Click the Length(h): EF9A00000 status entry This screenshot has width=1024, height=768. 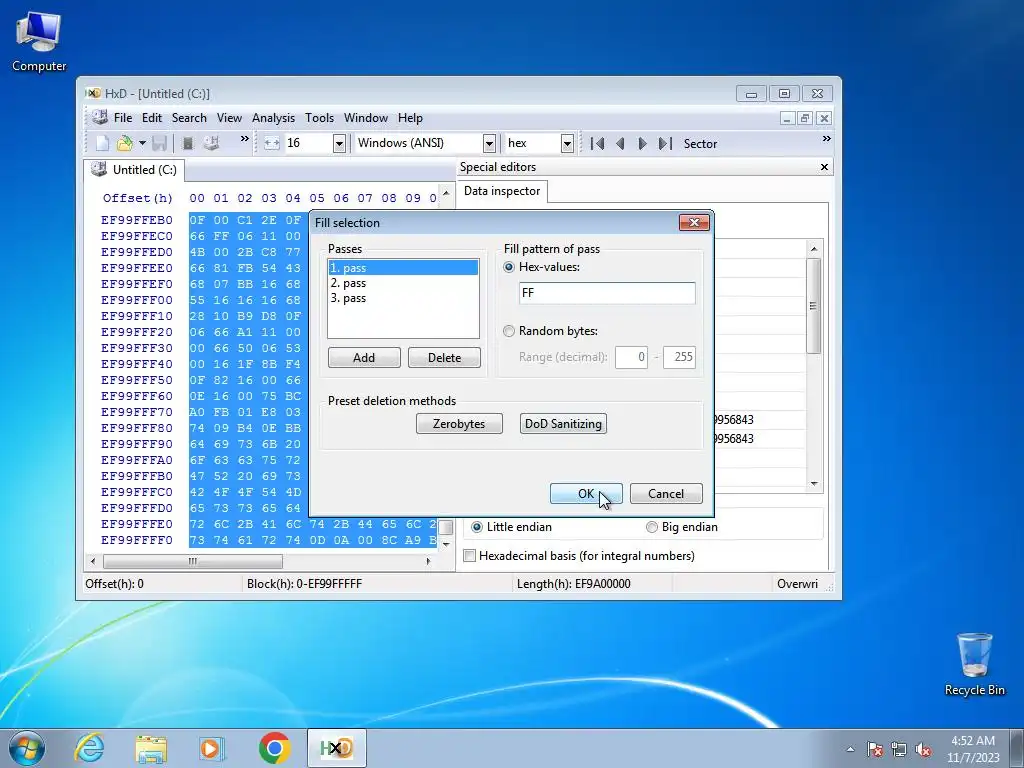[573, 584]
